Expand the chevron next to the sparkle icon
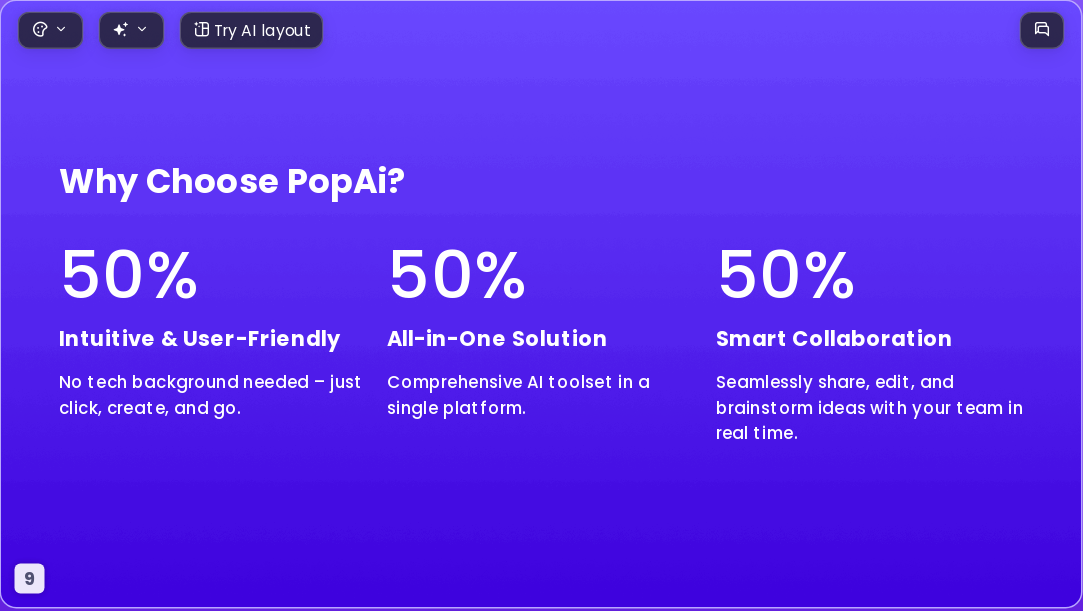 (142, 29)
